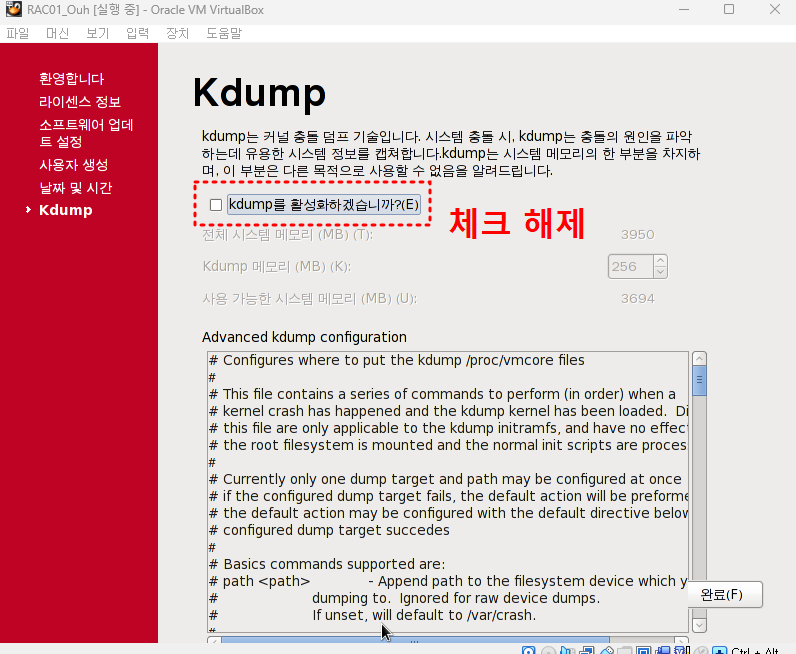Viewport: 796px width, 654px height.
Task: Maximize the VirtualBox window
Action: pos(729,9)
